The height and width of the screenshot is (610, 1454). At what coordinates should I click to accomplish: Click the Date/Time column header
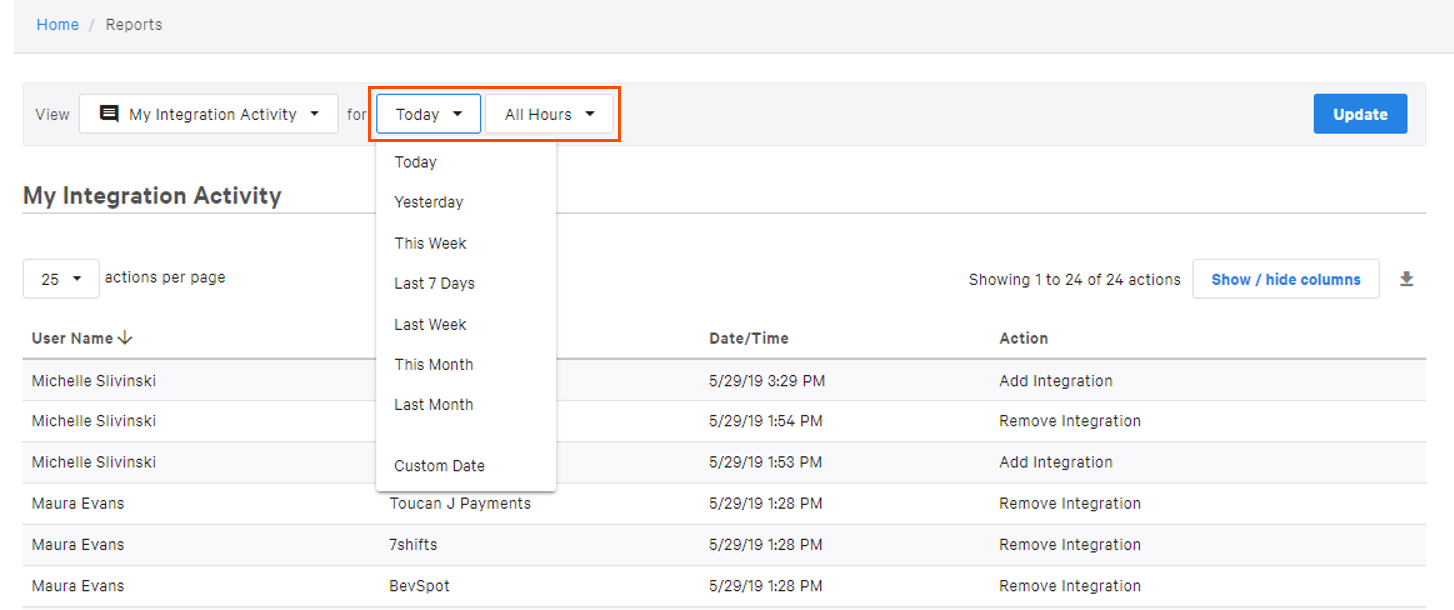(749, 338)
